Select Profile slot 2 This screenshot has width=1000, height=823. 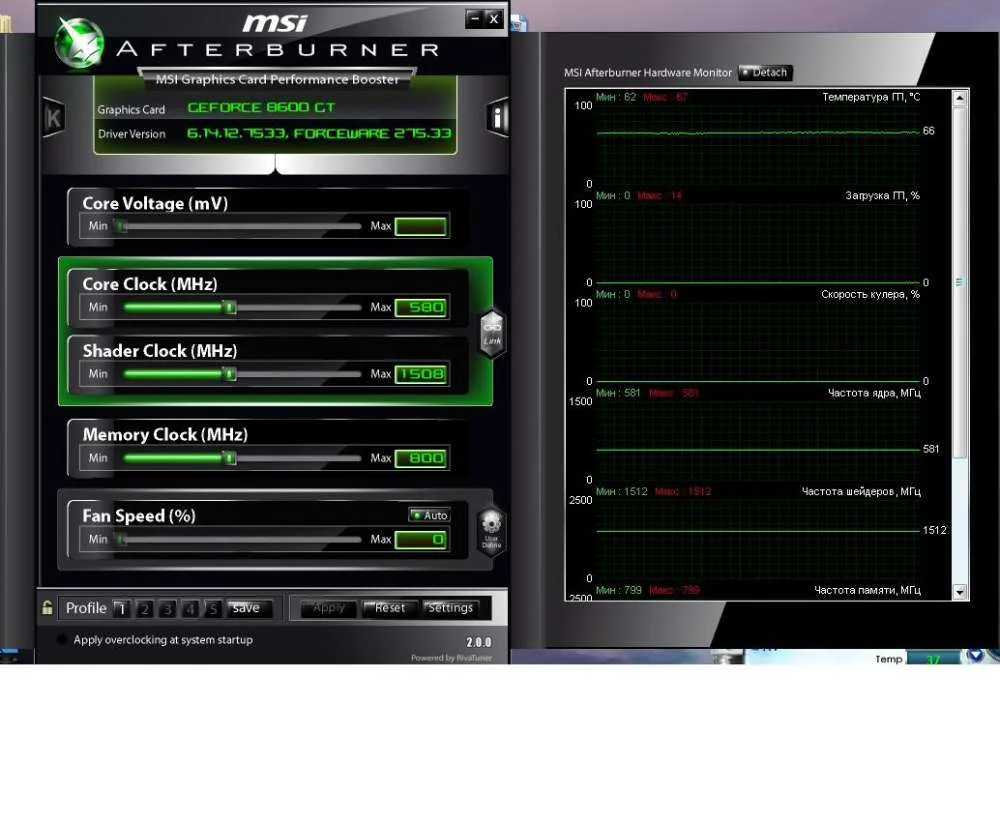click(x=145, y=609)
